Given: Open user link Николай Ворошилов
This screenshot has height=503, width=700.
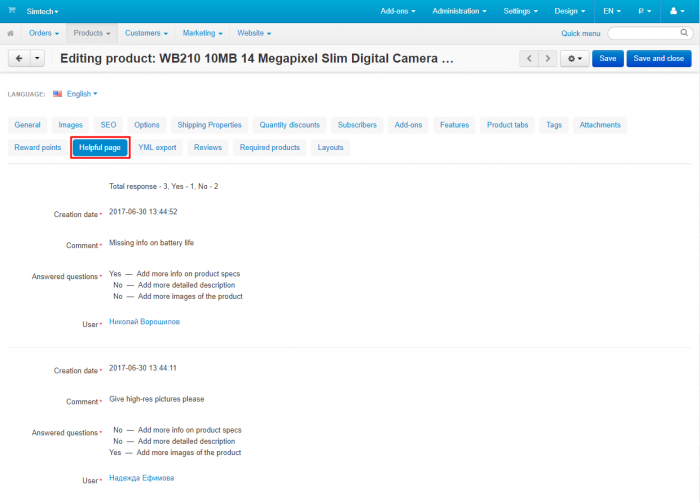Looking at the screenshot, I should tap(144, 322).
